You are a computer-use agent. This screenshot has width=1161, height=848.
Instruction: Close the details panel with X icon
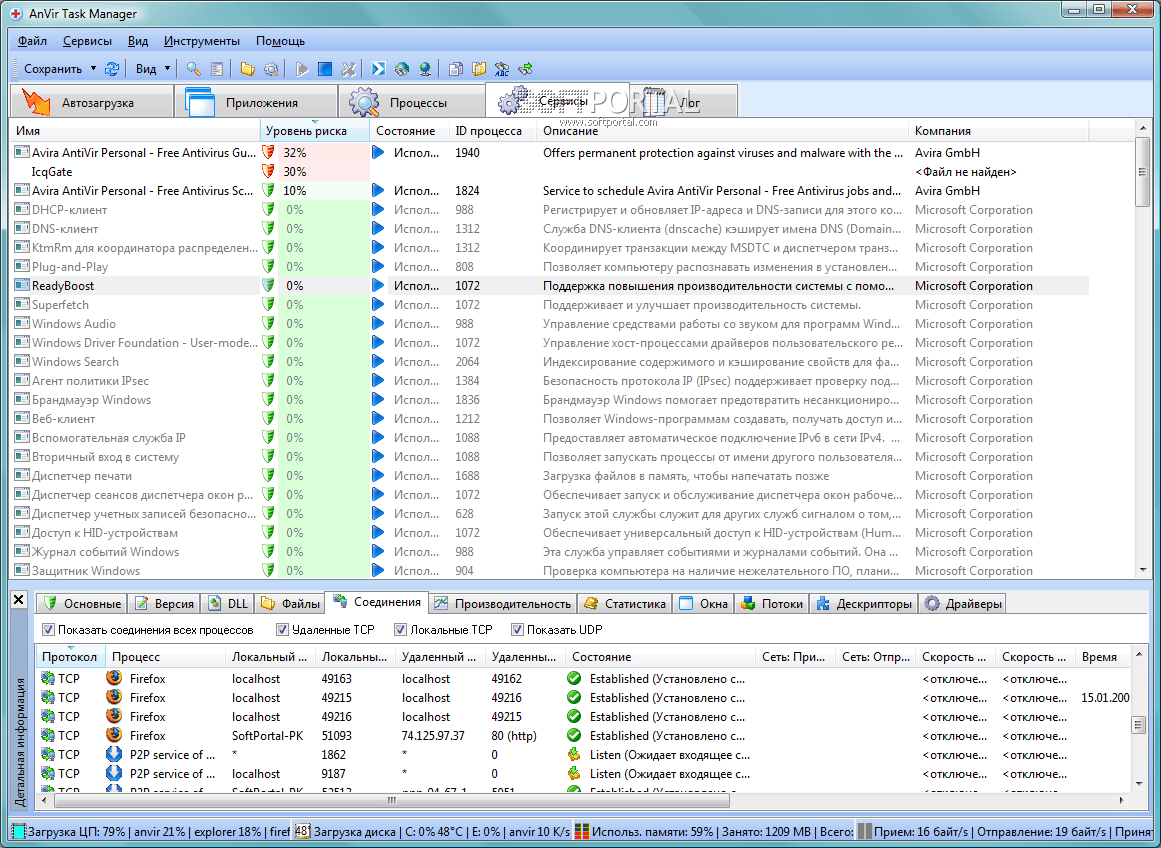(x=19, y=600)
